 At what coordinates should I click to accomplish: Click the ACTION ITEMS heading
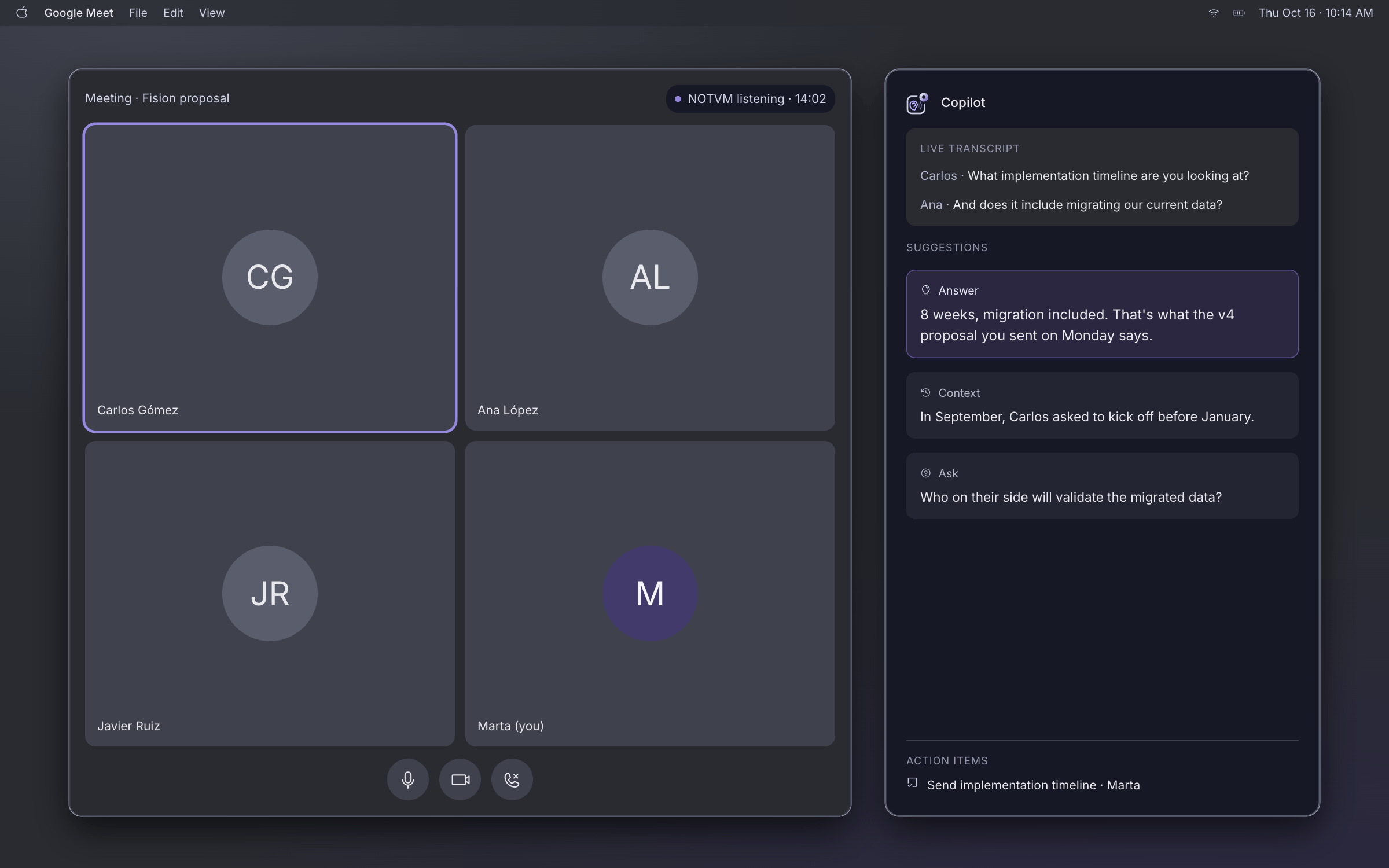tap(947, 761)
